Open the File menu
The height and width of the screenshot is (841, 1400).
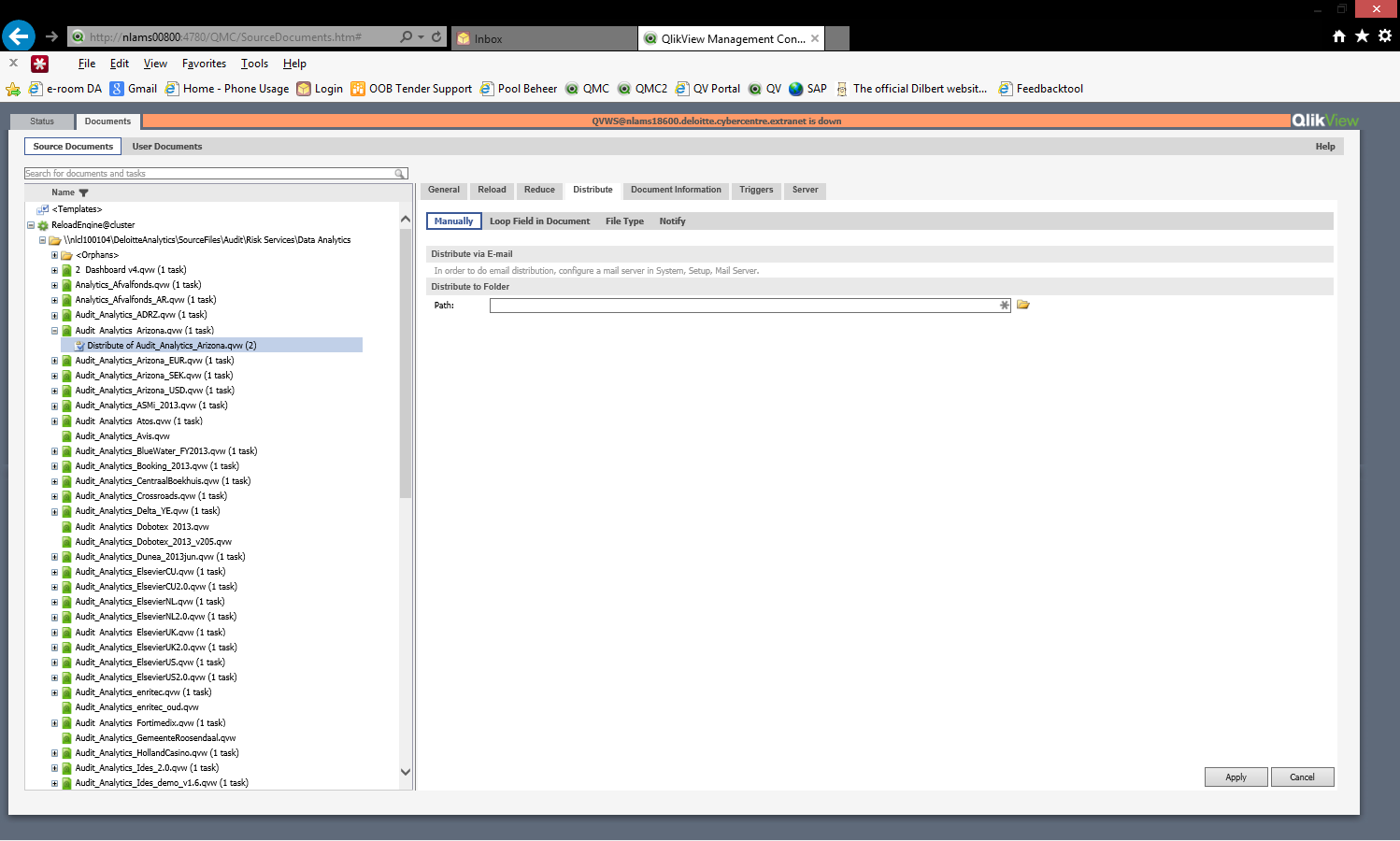[x=87, y=64]
